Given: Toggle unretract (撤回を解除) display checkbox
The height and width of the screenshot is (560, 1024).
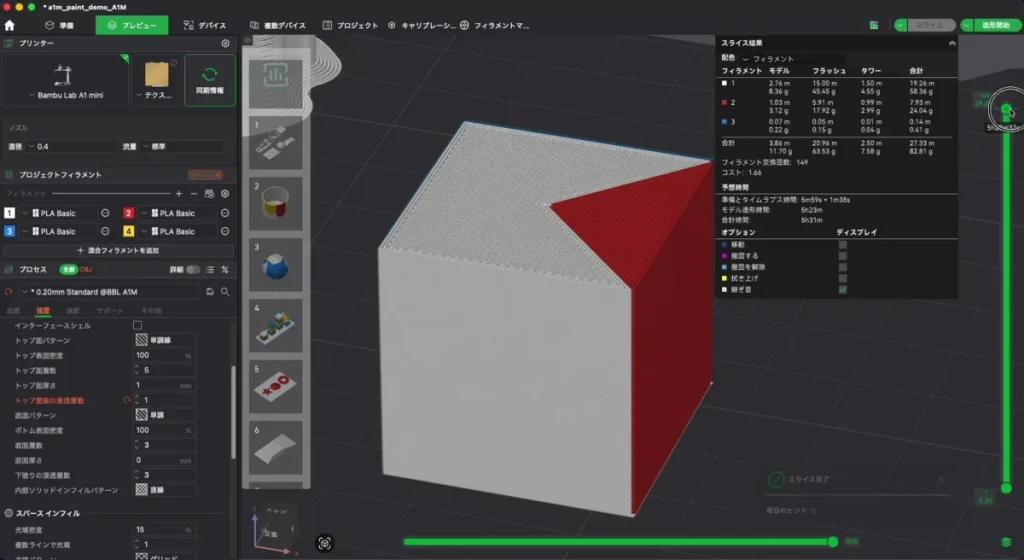Looking at the screenshot, I should click(x=842, y=267).
